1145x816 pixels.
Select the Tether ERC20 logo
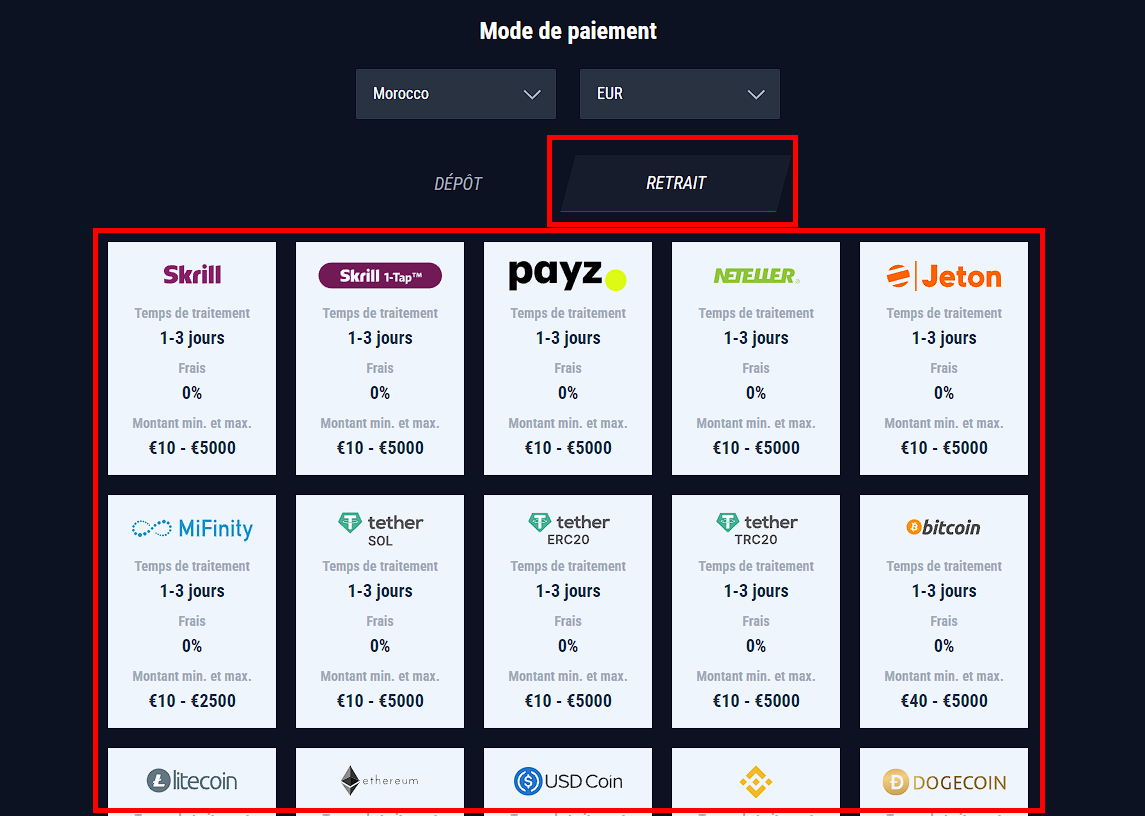click(x=567, y=530)
